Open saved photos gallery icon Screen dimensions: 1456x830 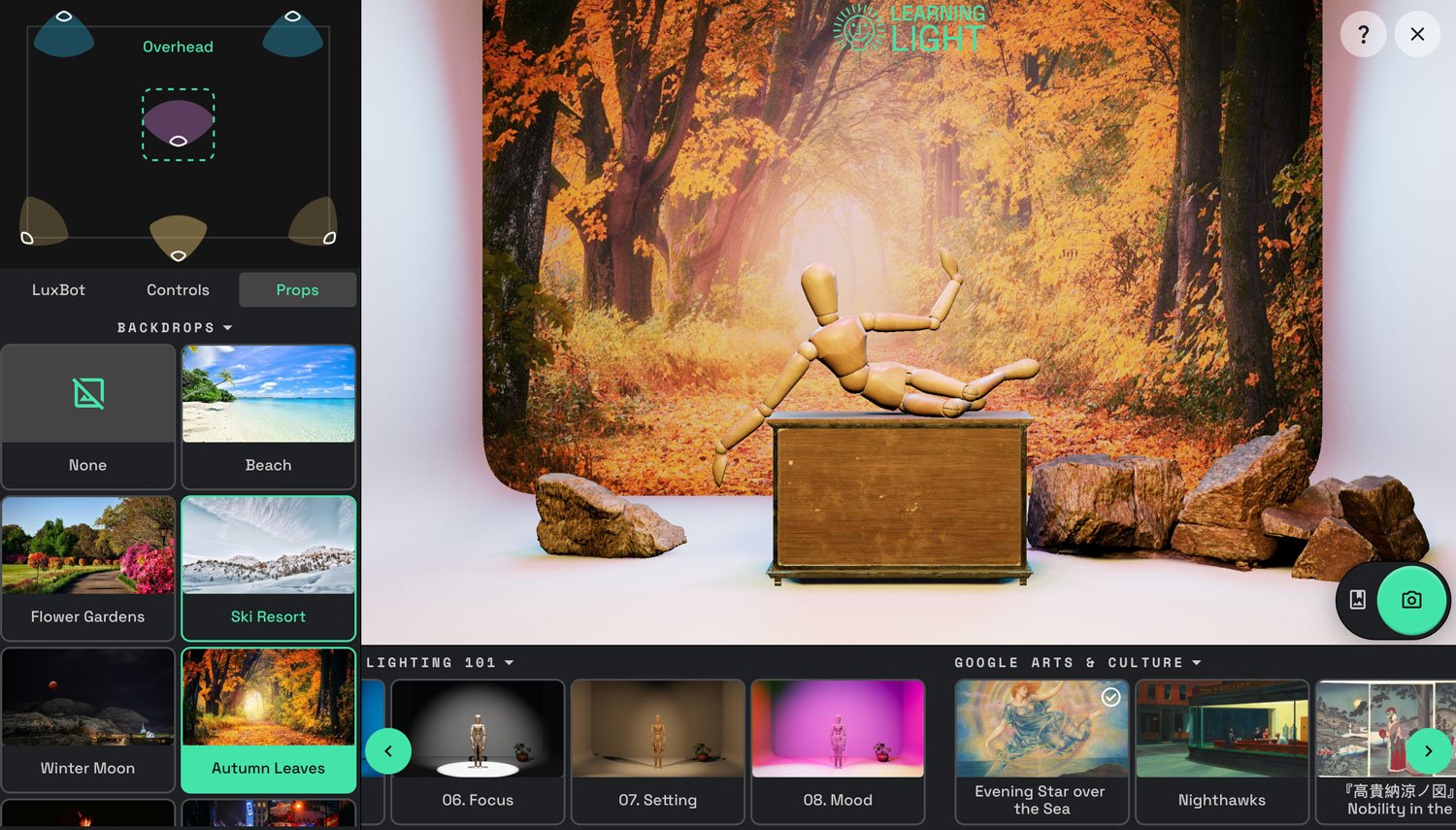click(x=1358, y=600)
